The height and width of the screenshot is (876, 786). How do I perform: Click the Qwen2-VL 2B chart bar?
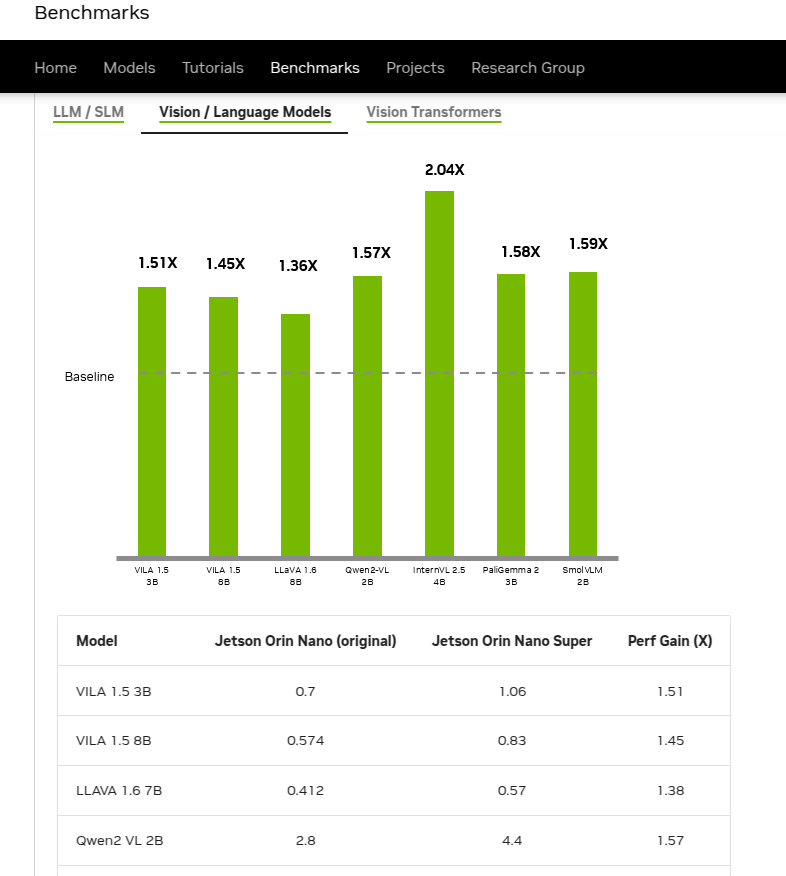pos(368,416)
